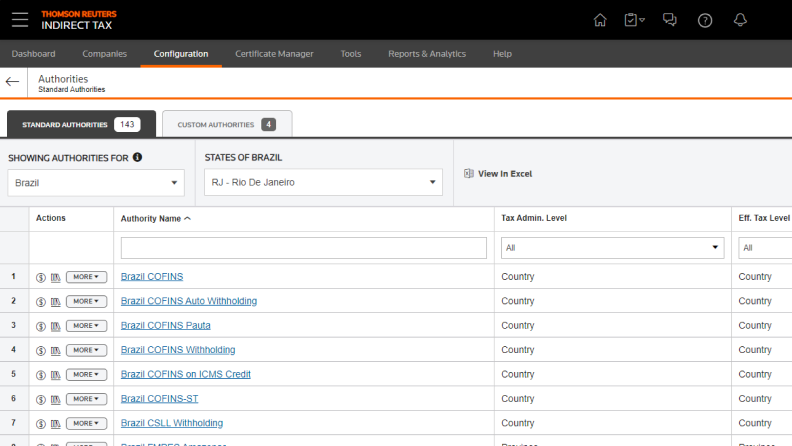Image resolution: width=792 pixels, height=446 pixels.
Task: Click the Authority Name filter text box
Action: pyautogui.click(x=303, y=248)
